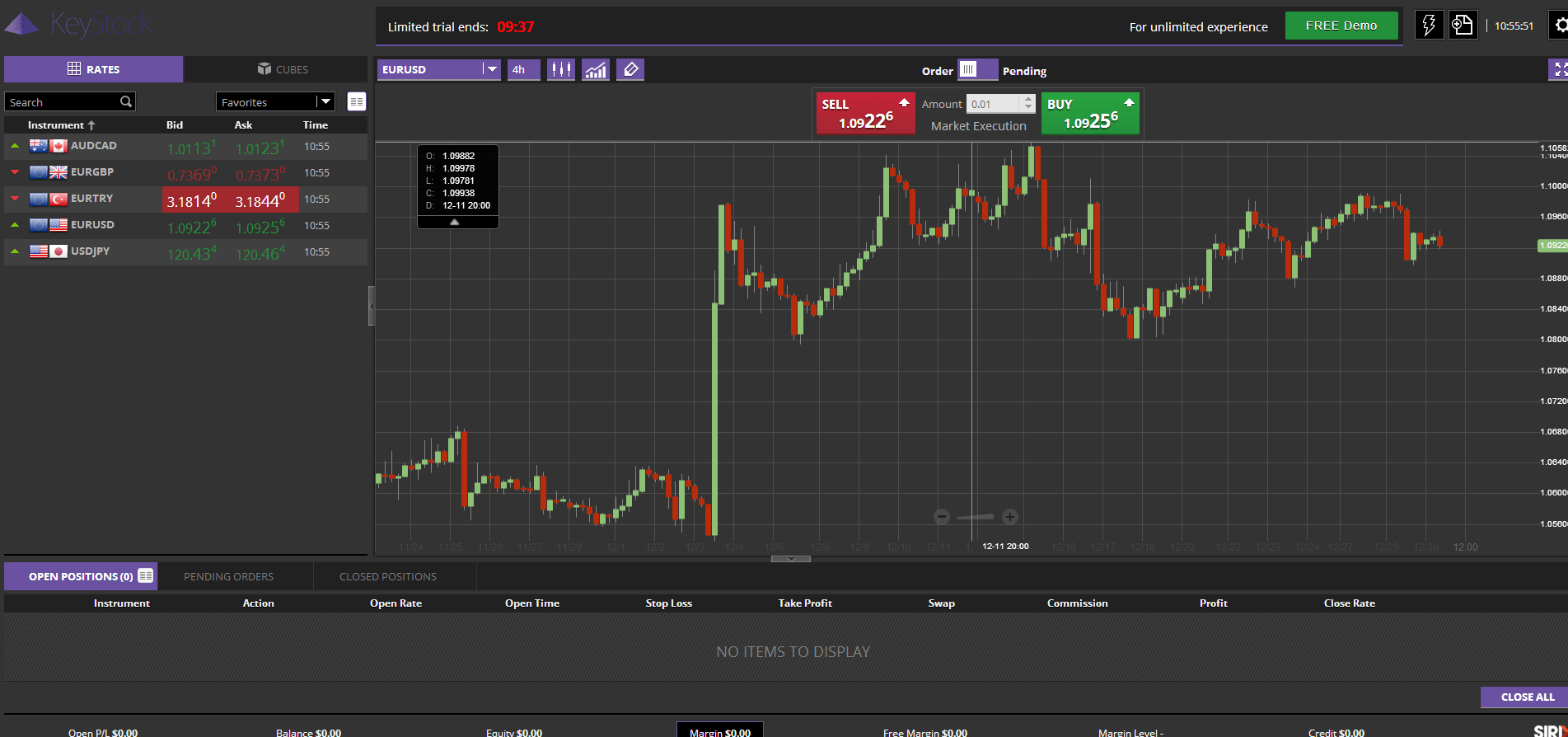Select OPEN POSITIONS tab
Viewport: 1568px width, 737px height.
pyautogui.click(x=81, y=576)
